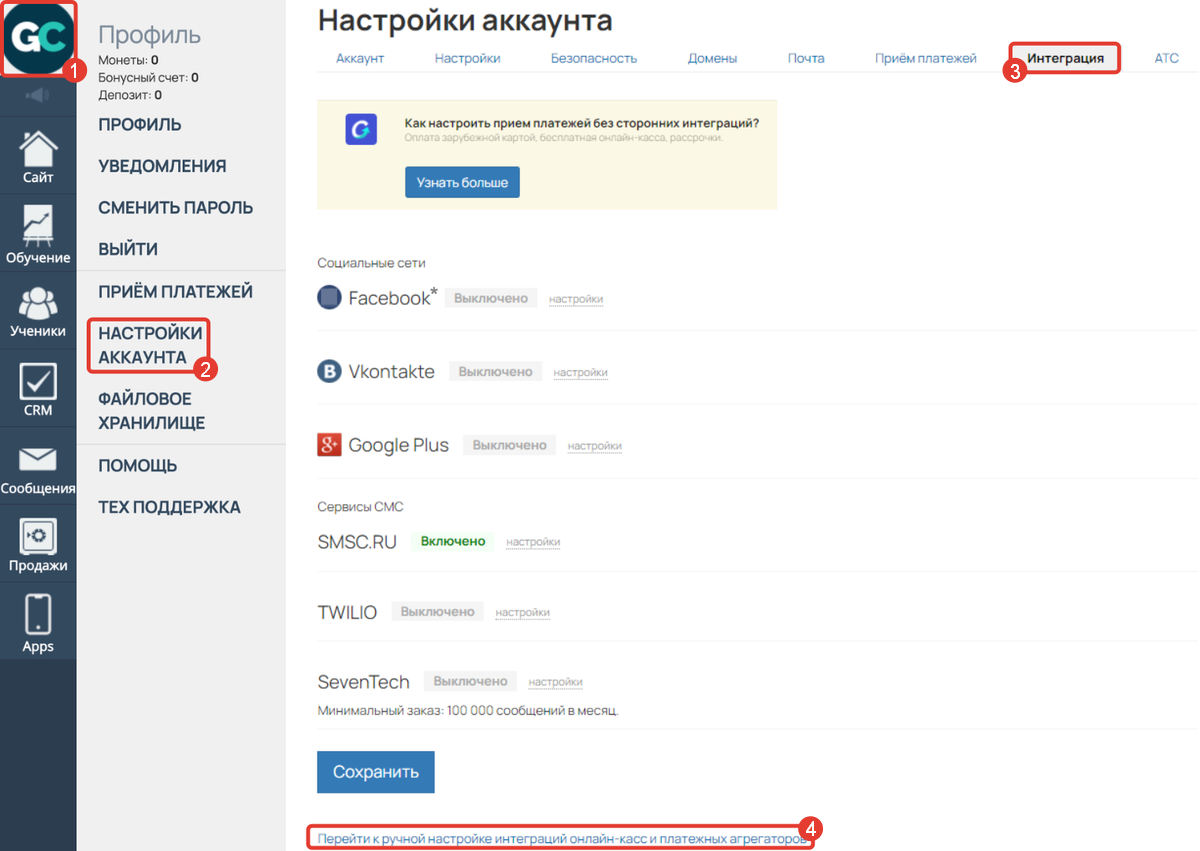The image size is (1200, 851).
Task: Click the Vkontakte integration icon
Action: [x=329, y=371]
